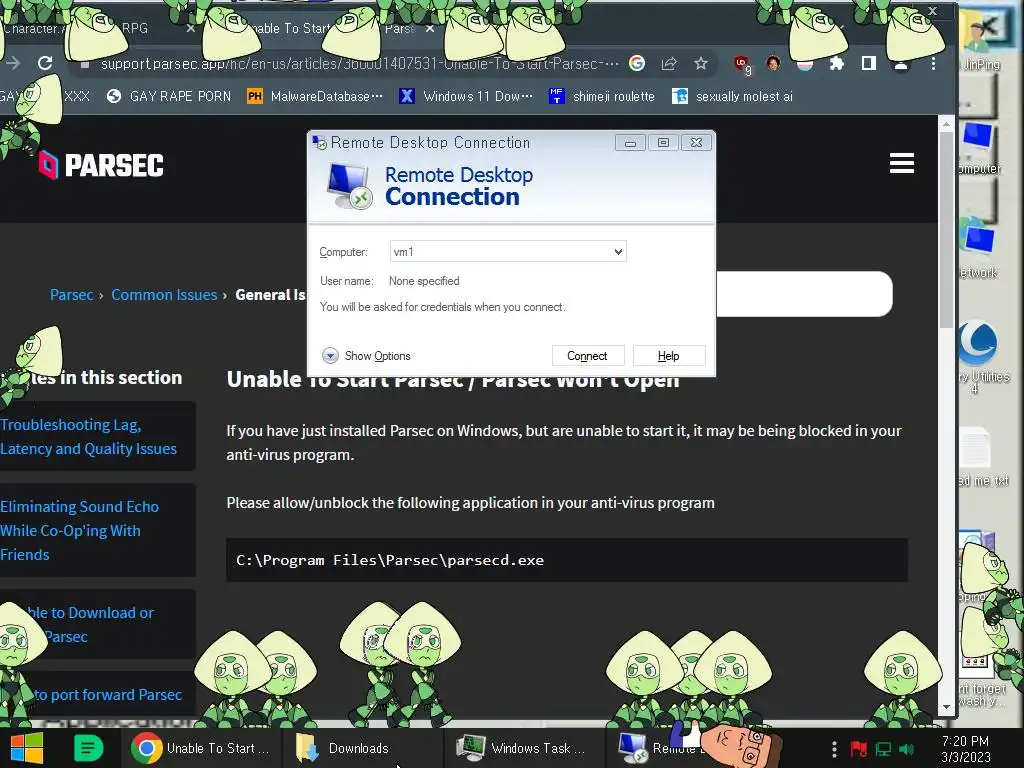Viewport: 1024px width, 768px height.
Task: Open the shimeji roulette bookmark
Action: [602, 97]
